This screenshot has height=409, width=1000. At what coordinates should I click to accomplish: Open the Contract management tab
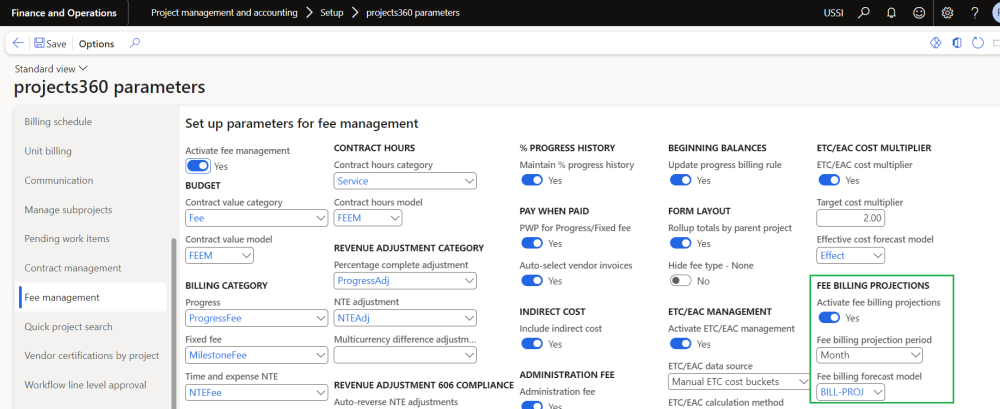pyautogui.click(x=72, y=268)
